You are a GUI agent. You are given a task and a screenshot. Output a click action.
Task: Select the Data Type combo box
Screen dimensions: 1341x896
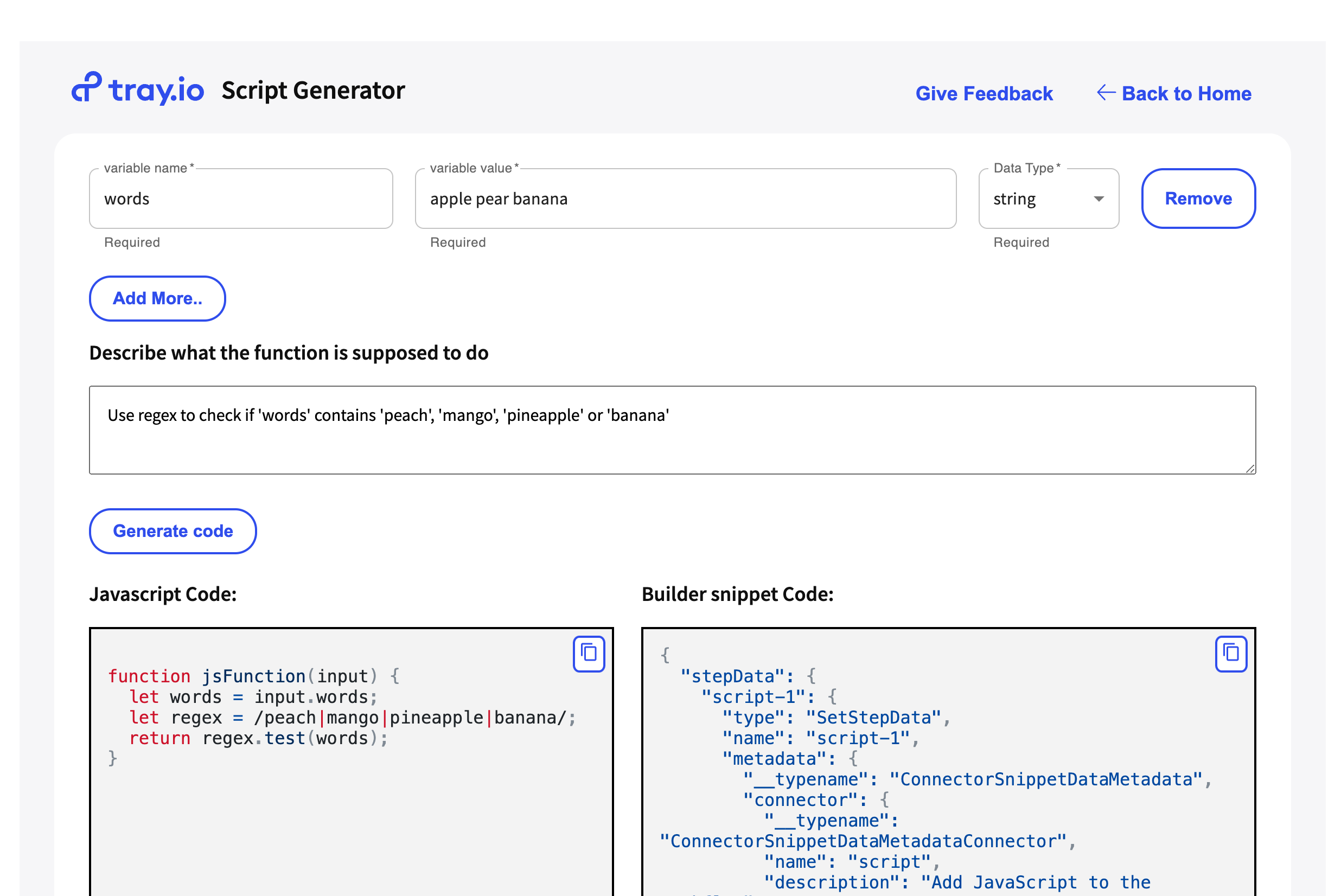(x=1049, y=199)
